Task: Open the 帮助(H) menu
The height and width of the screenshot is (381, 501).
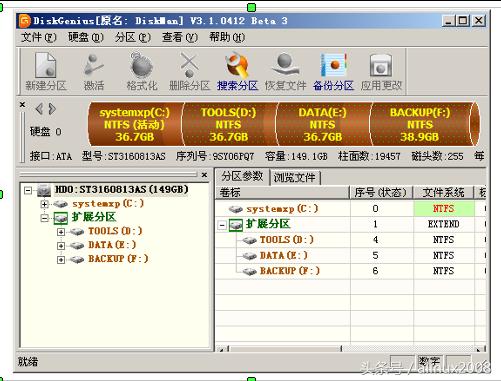Action: 227,37
